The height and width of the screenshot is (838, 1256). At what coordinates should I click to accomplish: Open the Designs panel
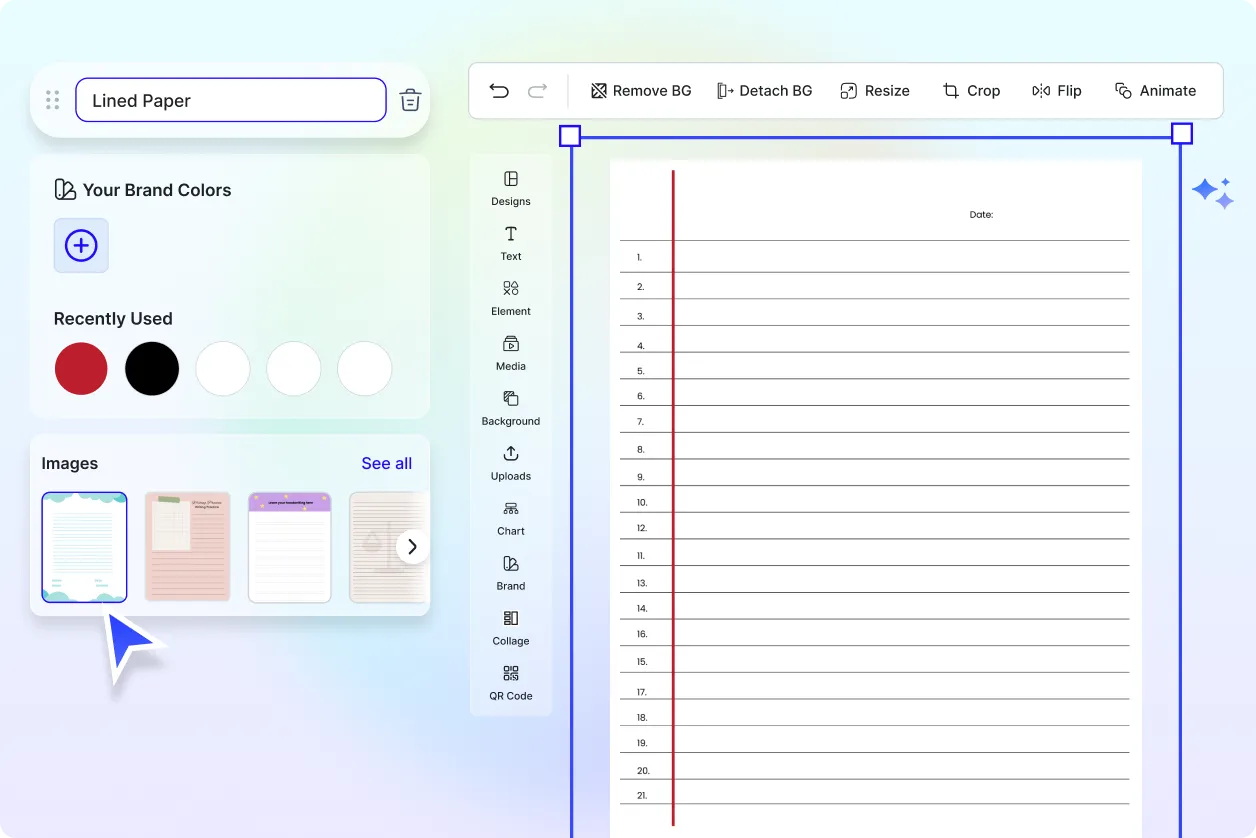tap(511, 188)
